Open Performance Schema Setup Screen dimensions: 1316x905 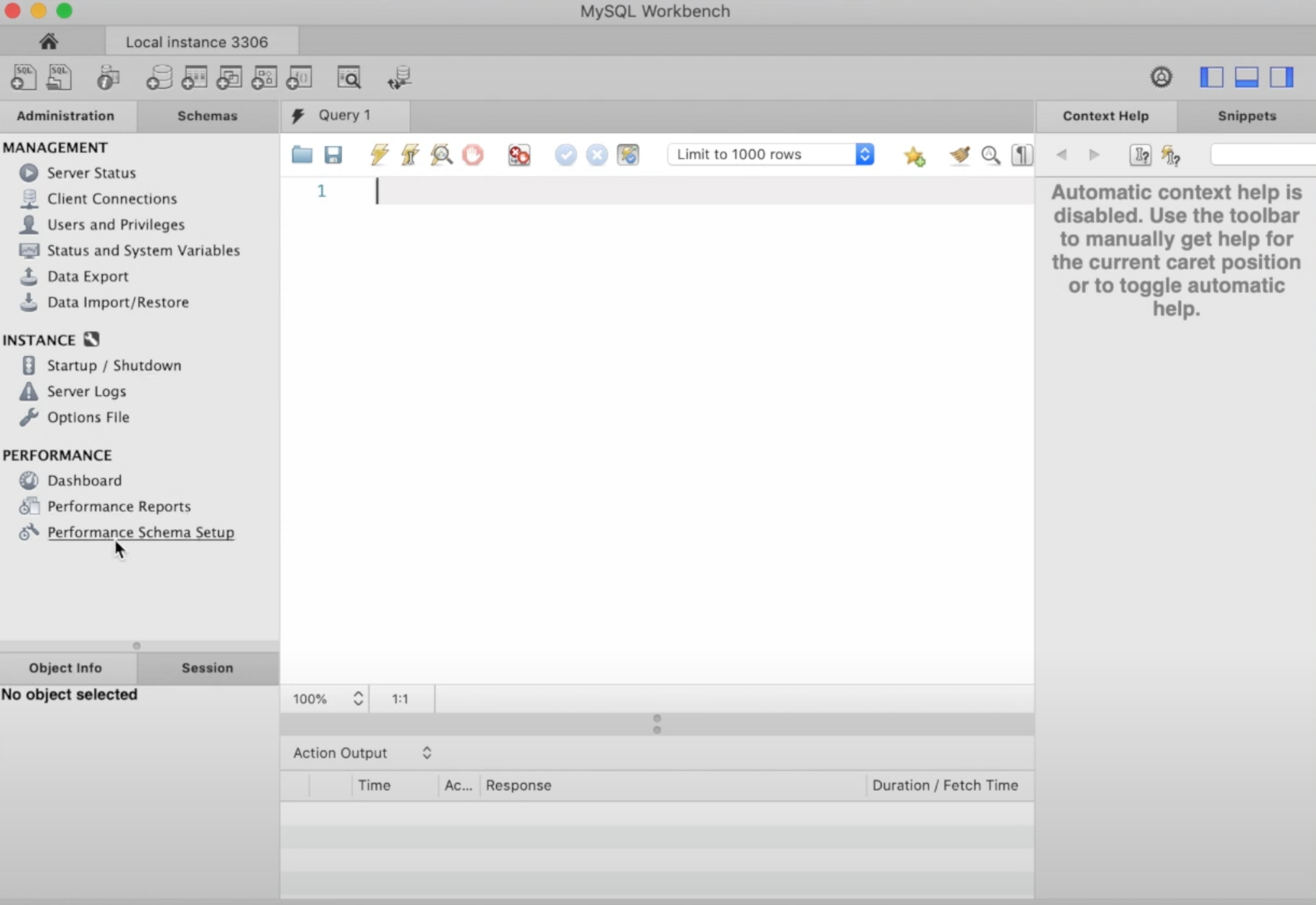140,532
